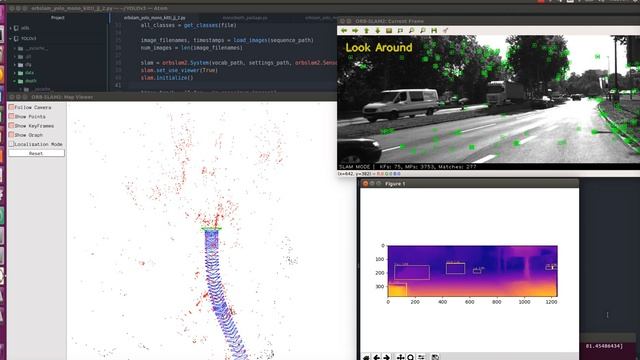Viewport: 640px width, 360px height.
Task: Open configure subplots in Figure 1 toolbar
Action: click(421, 358)
